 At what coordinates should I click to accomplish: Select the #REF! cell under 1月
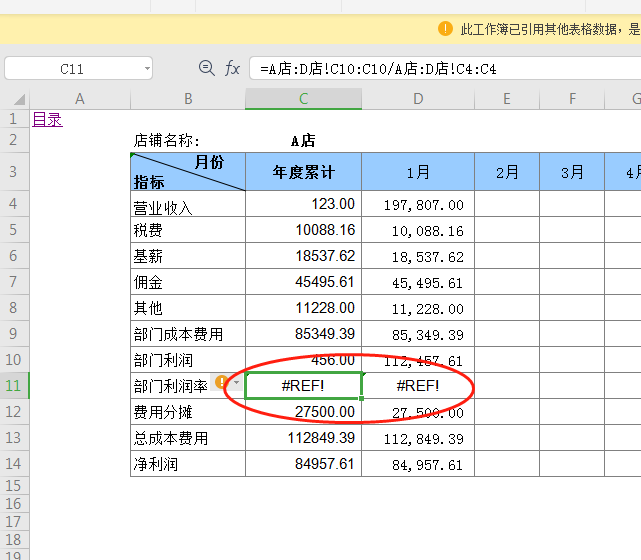coord(418,385)
